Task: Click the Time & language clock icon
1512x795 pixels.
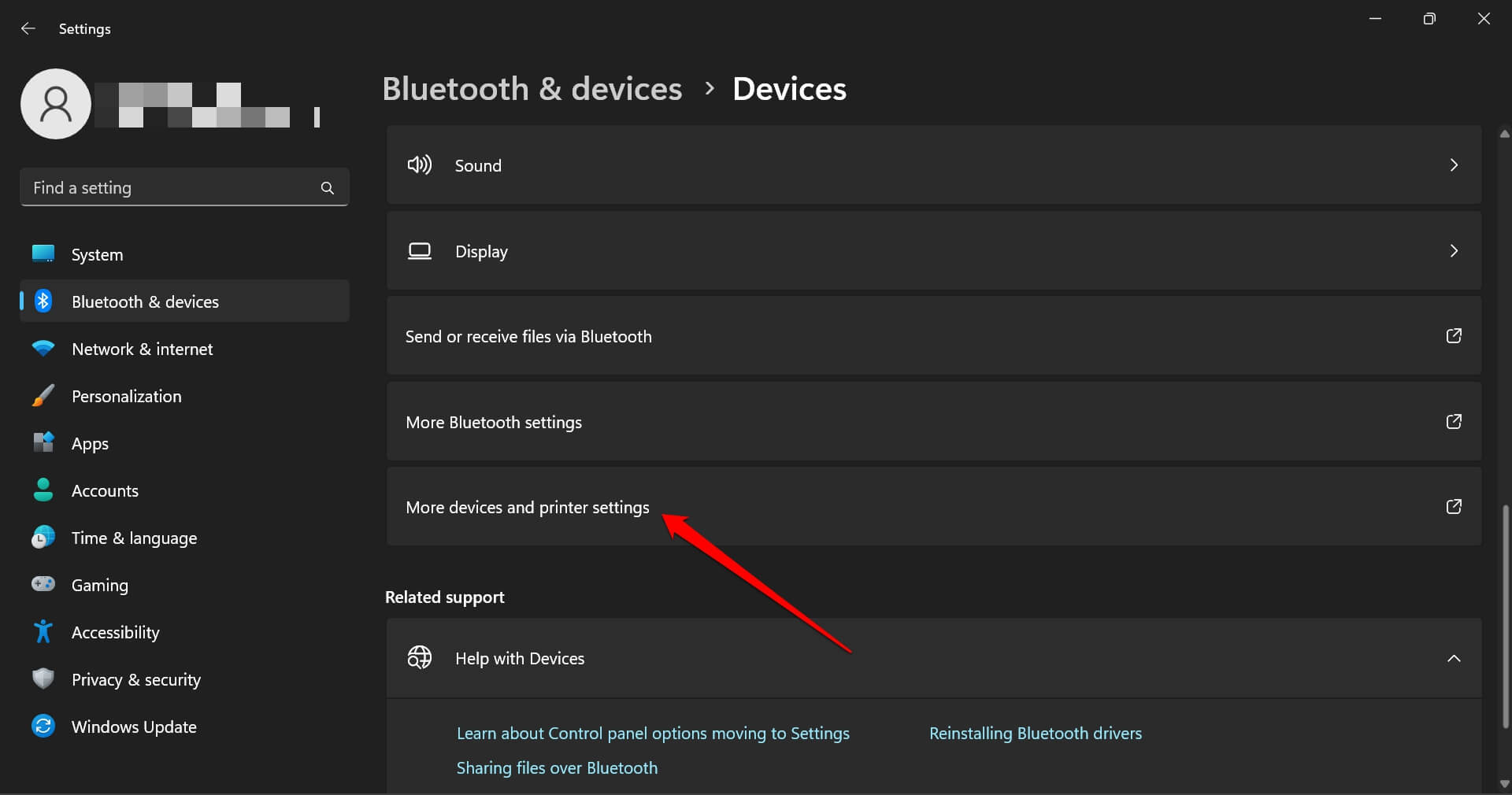Action: [x=43, y=537]
